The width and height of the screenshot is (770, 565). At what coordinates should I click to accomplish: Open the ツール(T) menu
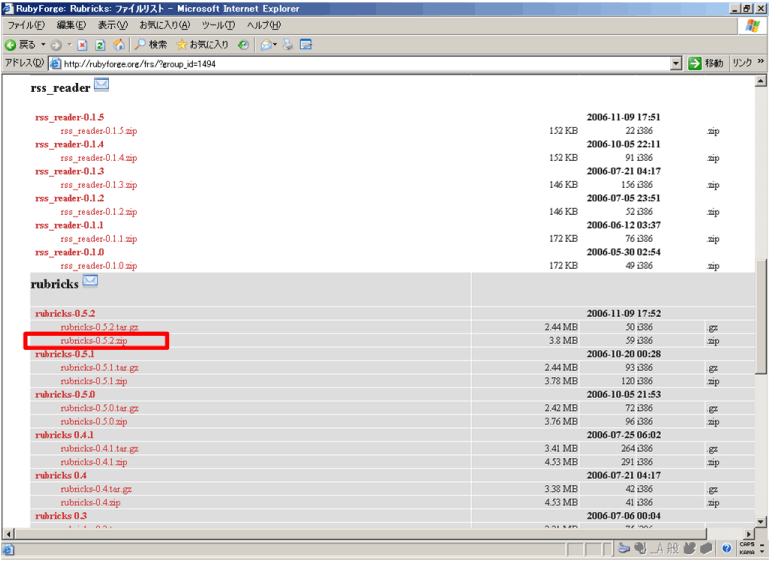(218, 25)
